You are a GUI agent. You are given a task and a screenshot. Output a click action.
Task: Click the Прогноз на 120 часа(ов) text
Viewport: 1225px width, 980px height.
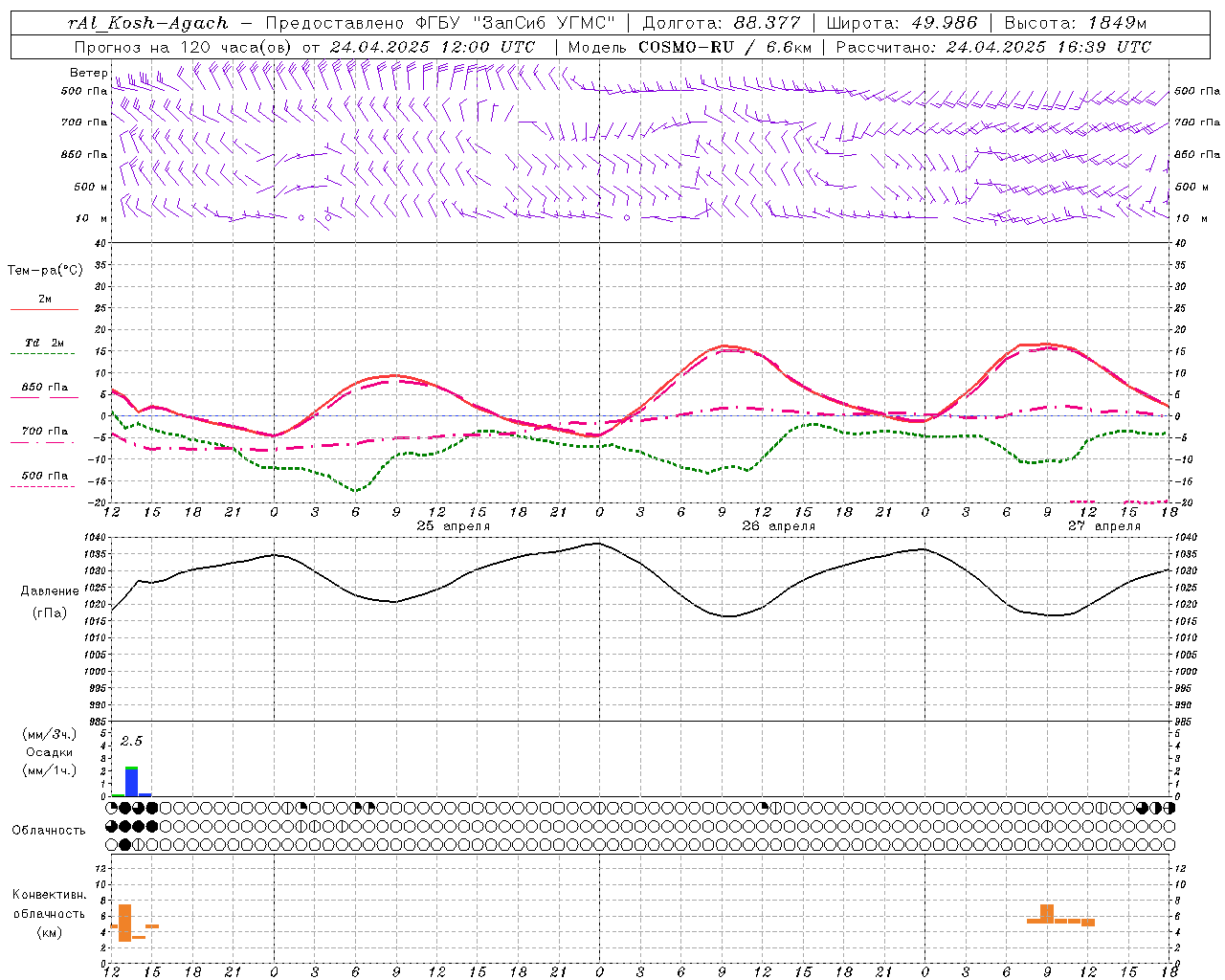pyautogui.click(x=184, y=47)
